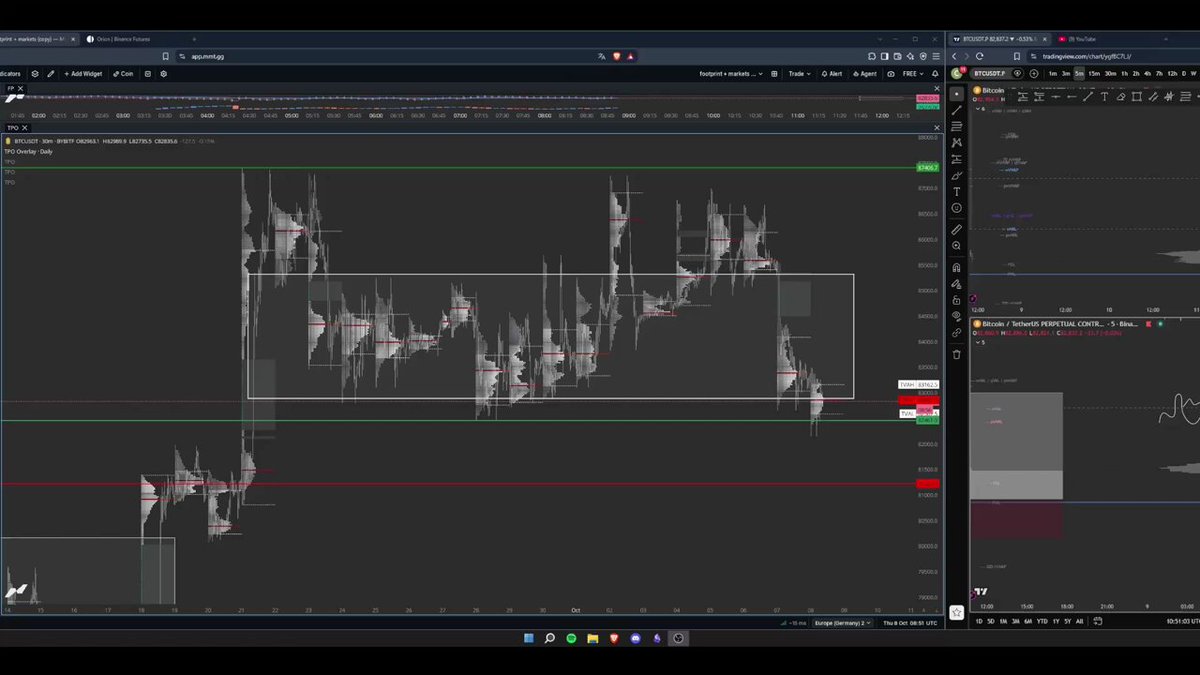1200x675 pixels.
Task: Close the FP widget tab
Action: [20, 88]
